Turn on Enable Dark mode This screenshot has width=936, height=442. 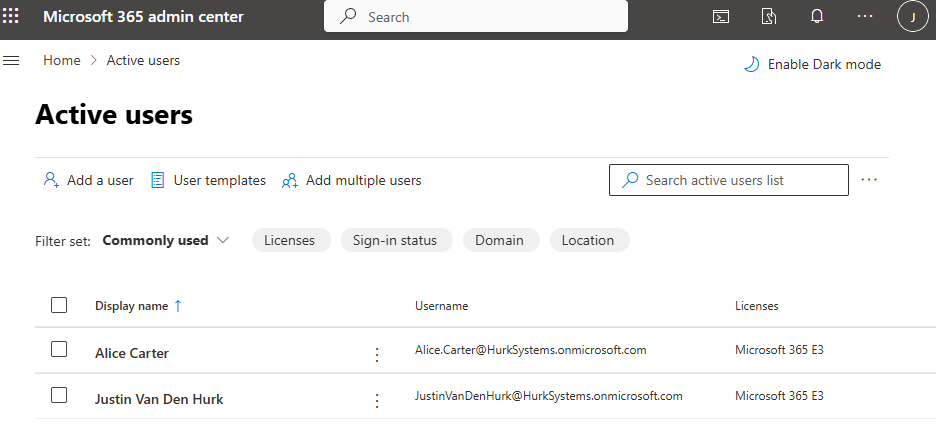point(812,65)
